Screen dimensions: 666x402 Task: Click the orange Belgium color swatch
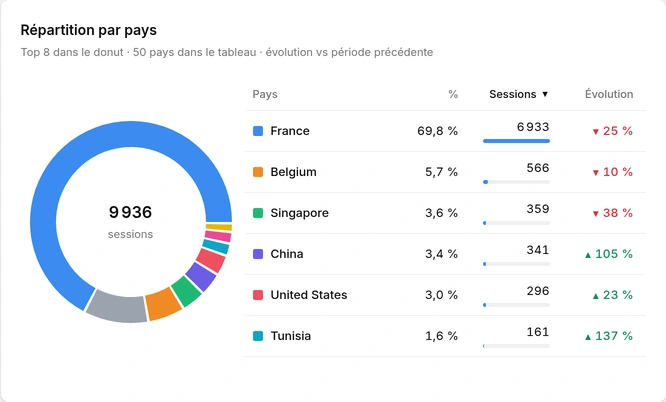(258, 172)
